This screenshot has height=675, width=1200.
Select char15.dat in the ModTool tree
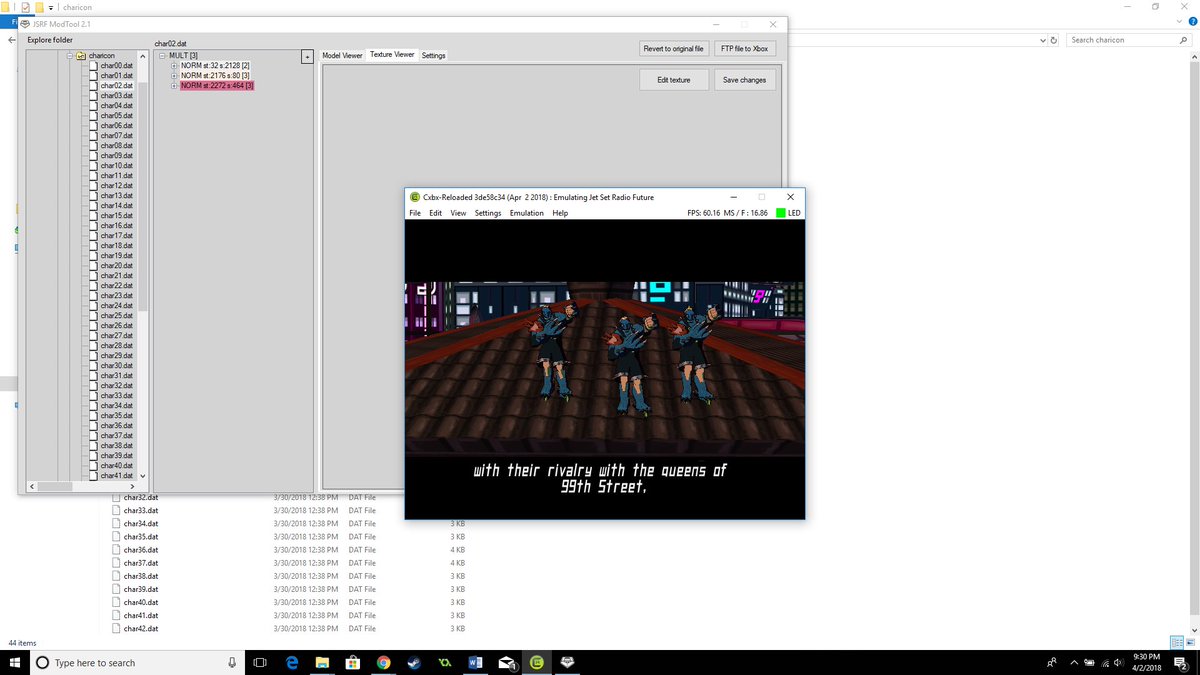[x=117, y=216]
